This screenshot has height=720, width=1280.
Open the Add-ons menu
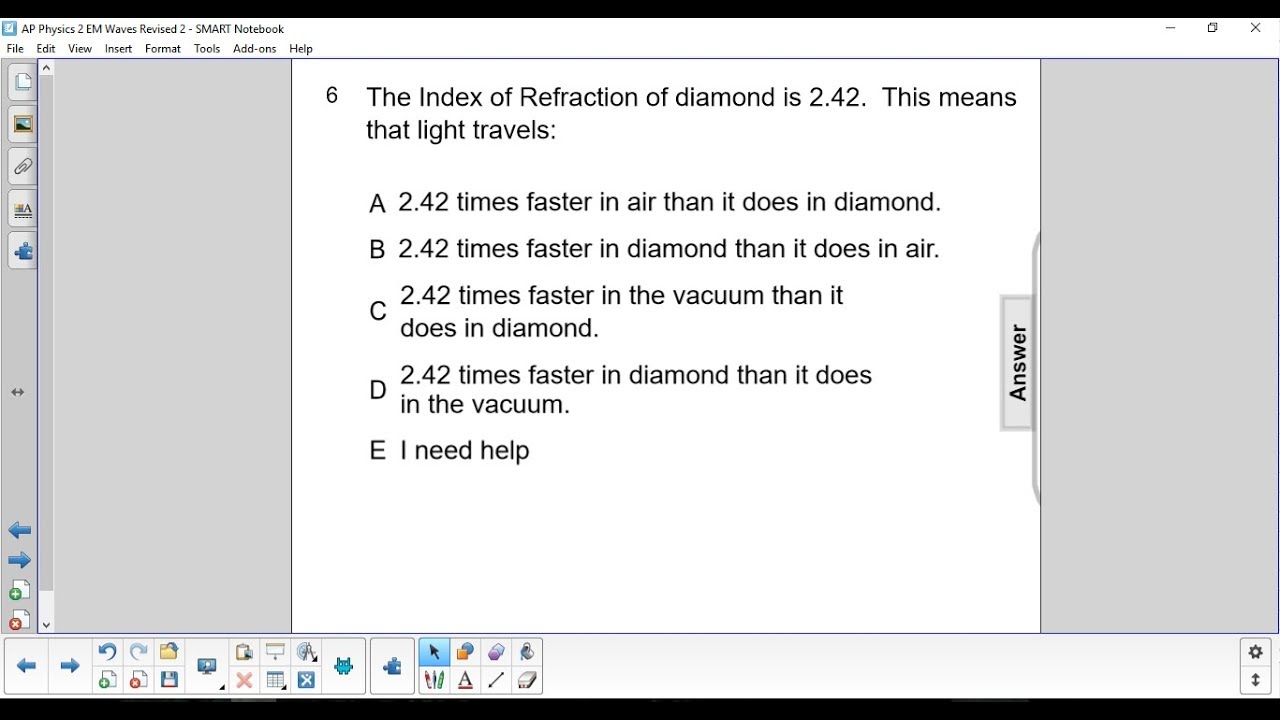[254, 48]
